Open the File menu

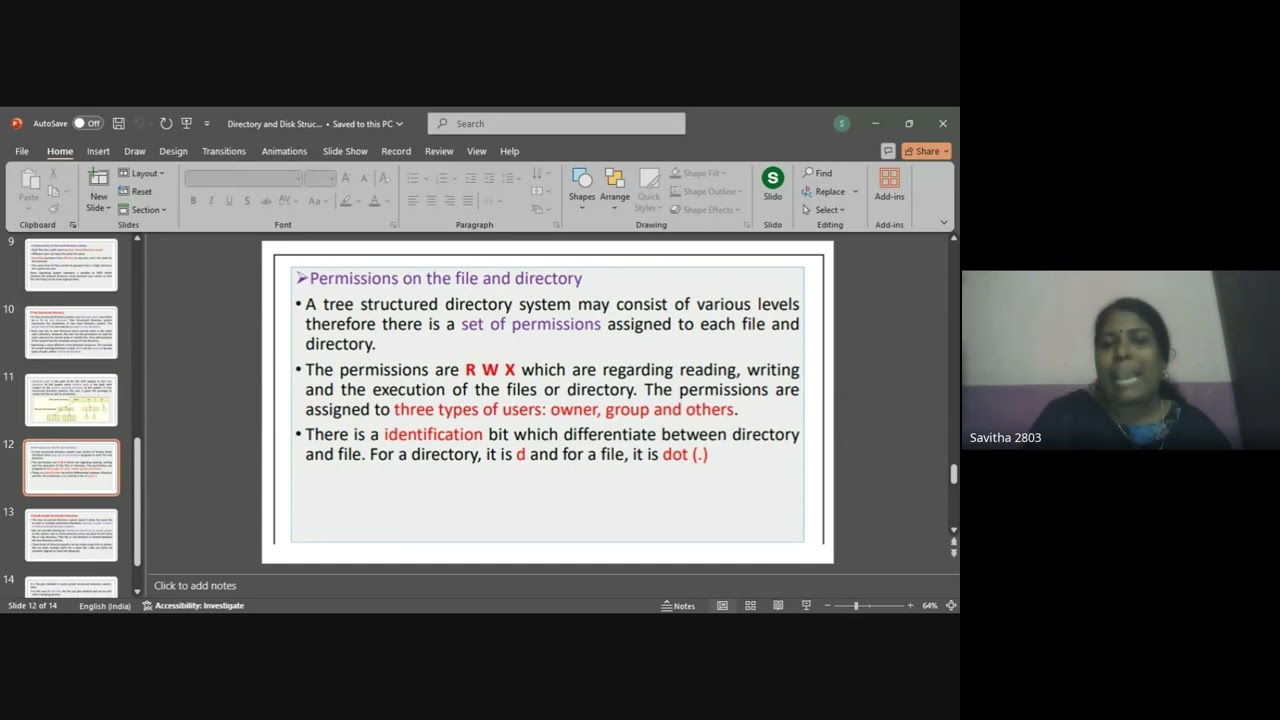(22, 151)
